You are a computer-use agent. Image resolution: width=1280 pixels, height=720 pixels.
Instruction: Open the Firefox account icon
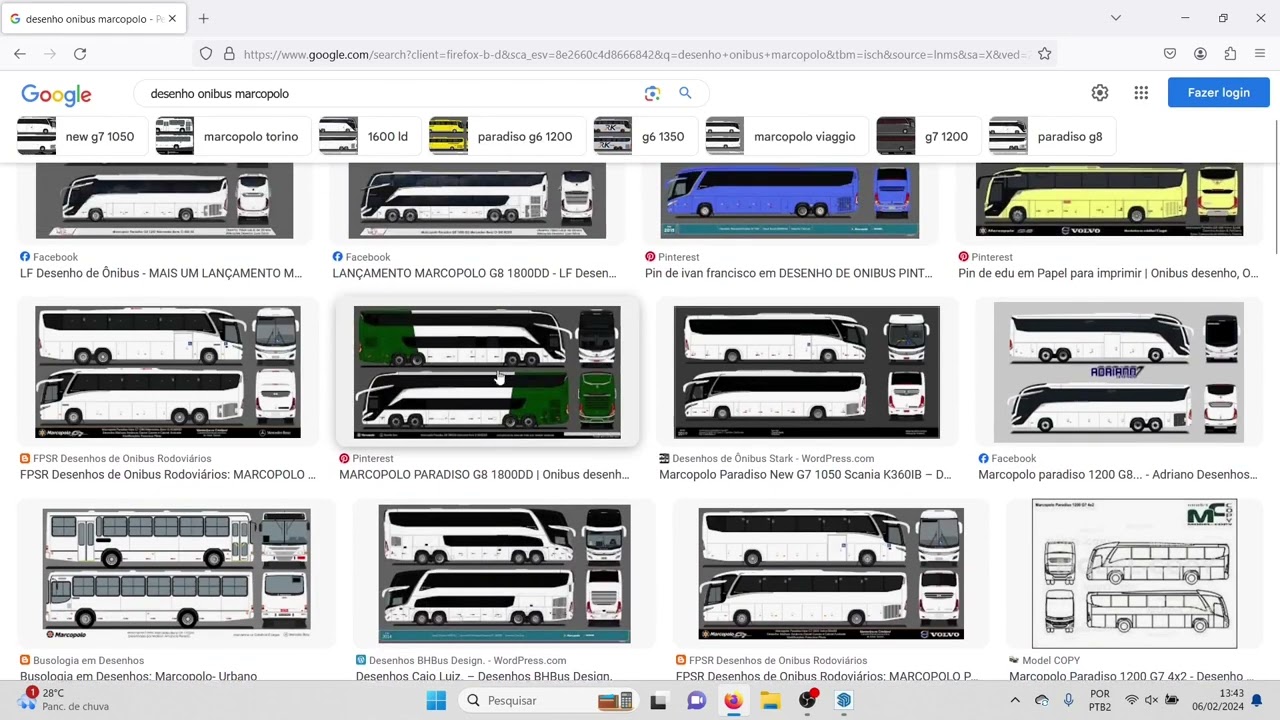coord(1200,54)
